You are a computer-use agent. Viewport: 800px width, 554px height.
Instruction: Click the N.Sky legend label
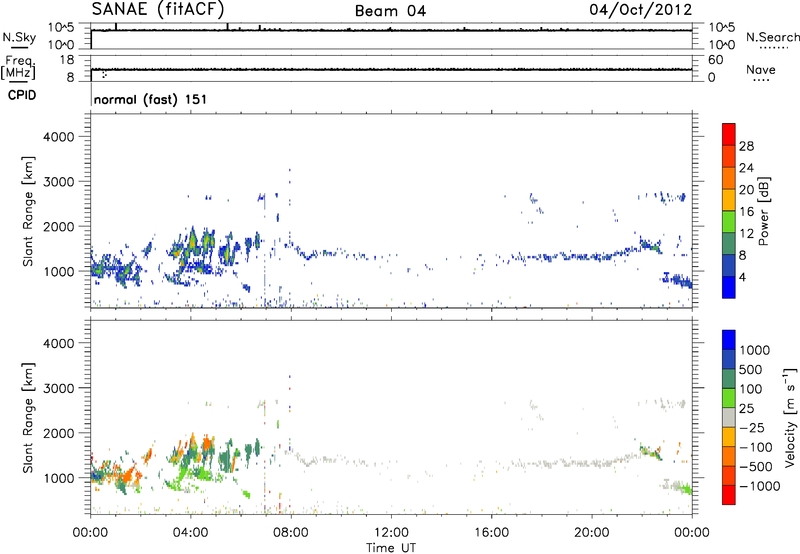coord(19,37)
